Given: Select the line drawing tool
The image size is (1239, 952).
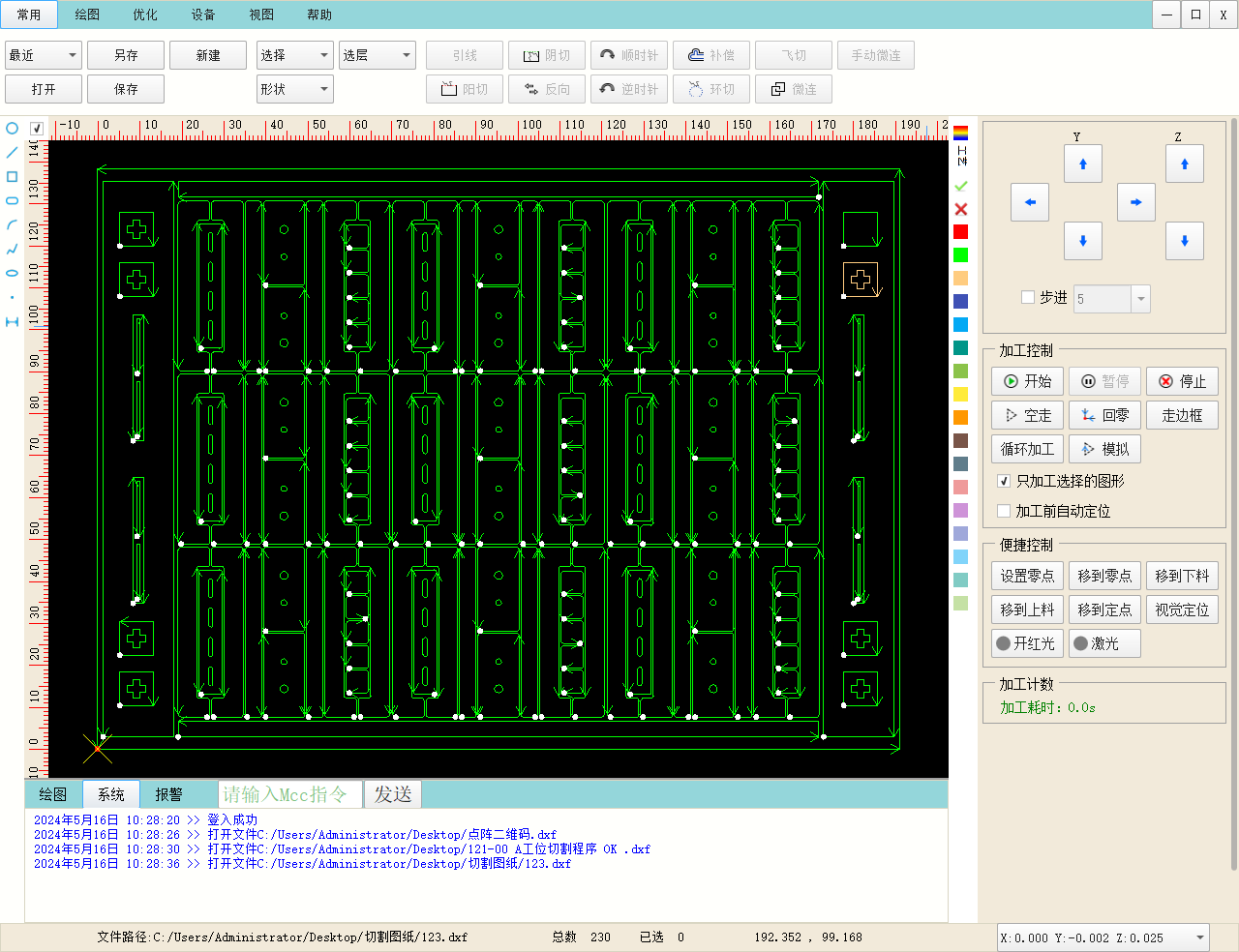Looking at the screenshot, I should click(11, 152).
